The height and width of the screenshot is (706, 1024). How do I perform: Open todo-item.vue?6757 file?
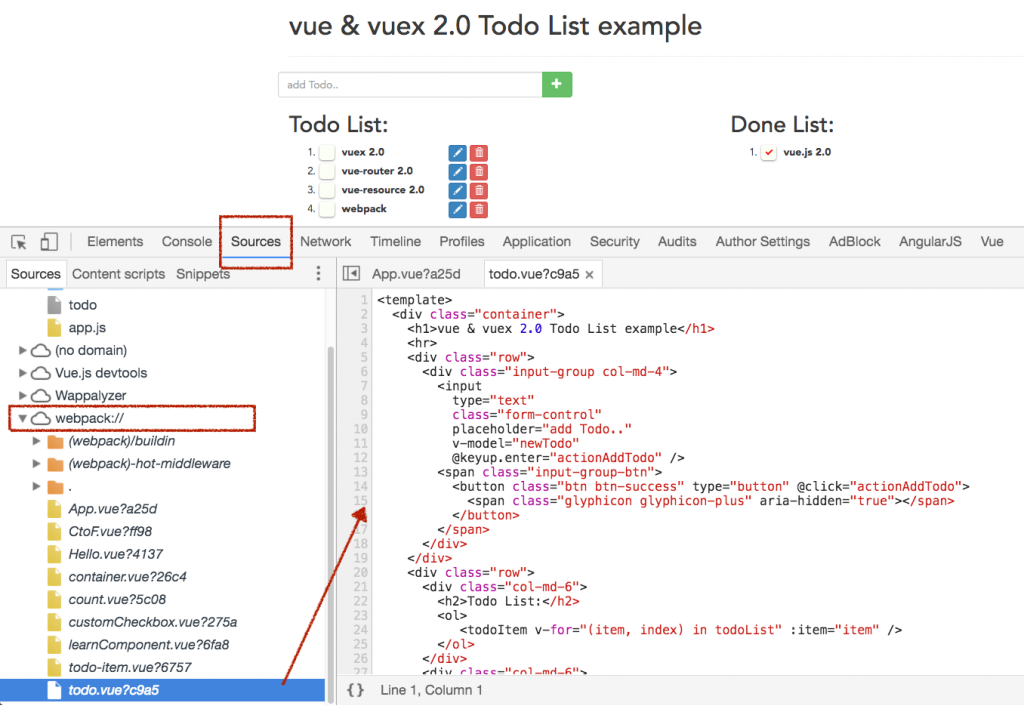pyautogui.click(x=130, y=667)
